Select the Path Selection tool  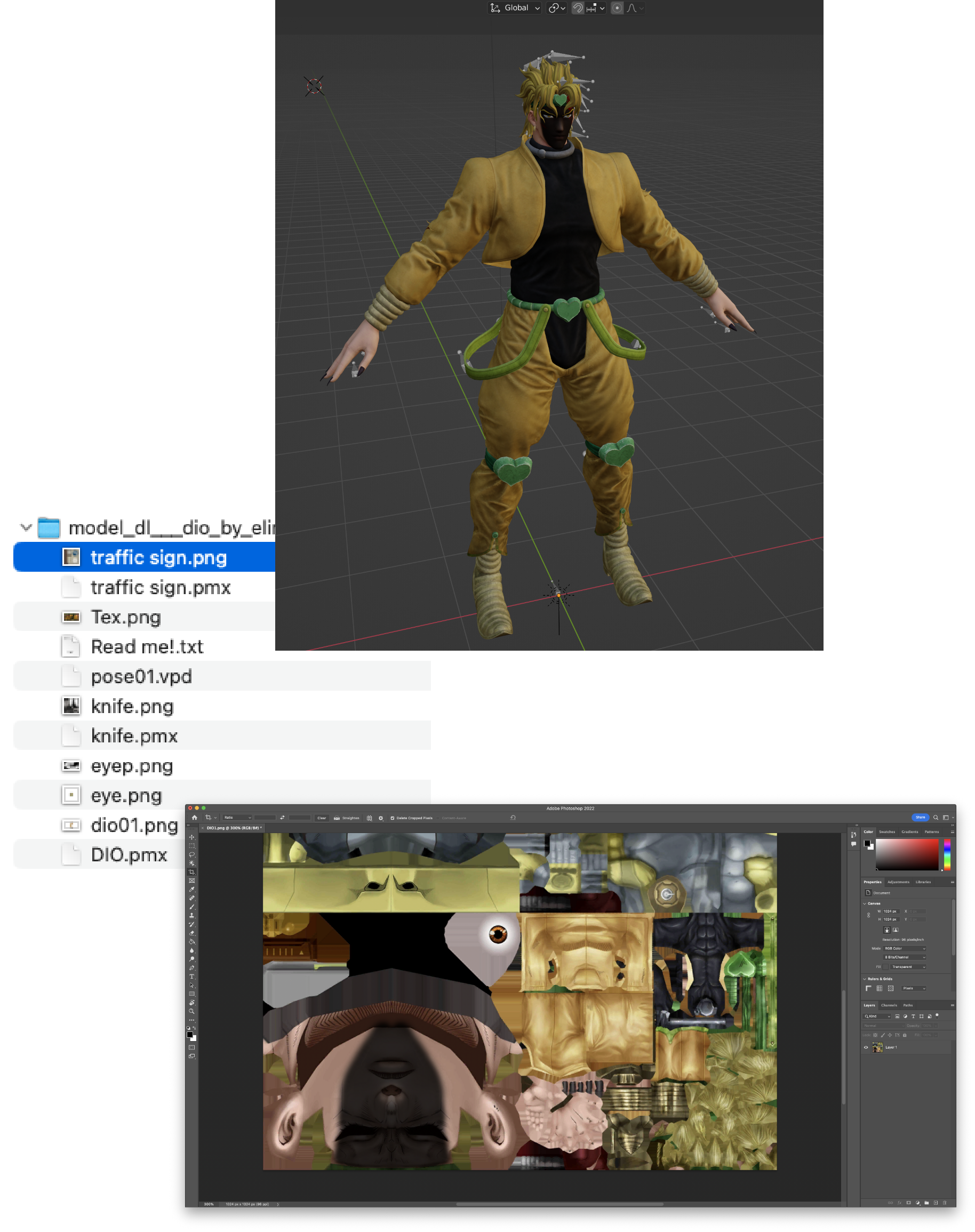click(x=193, y=986)
